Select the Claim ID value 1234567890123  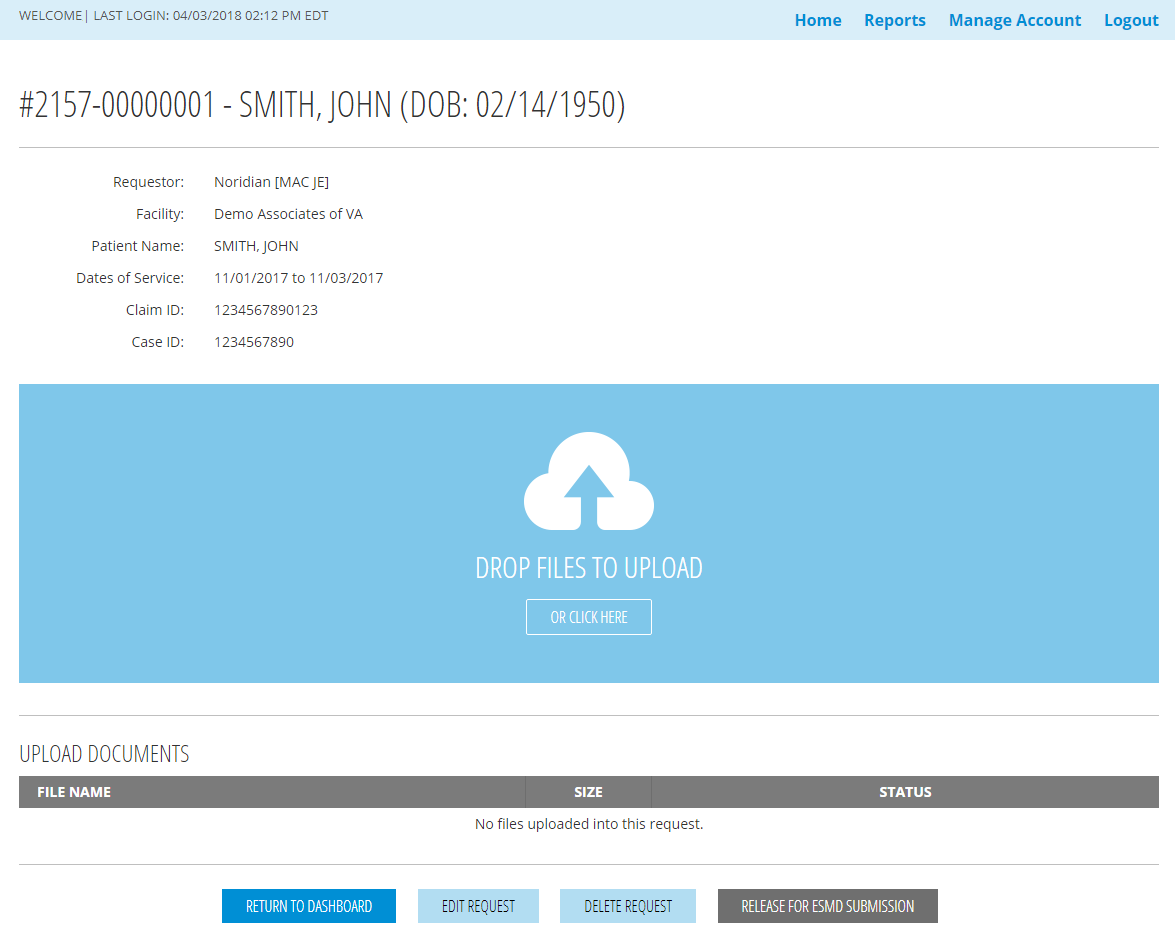pyautogui.click(x=265, y=309)
